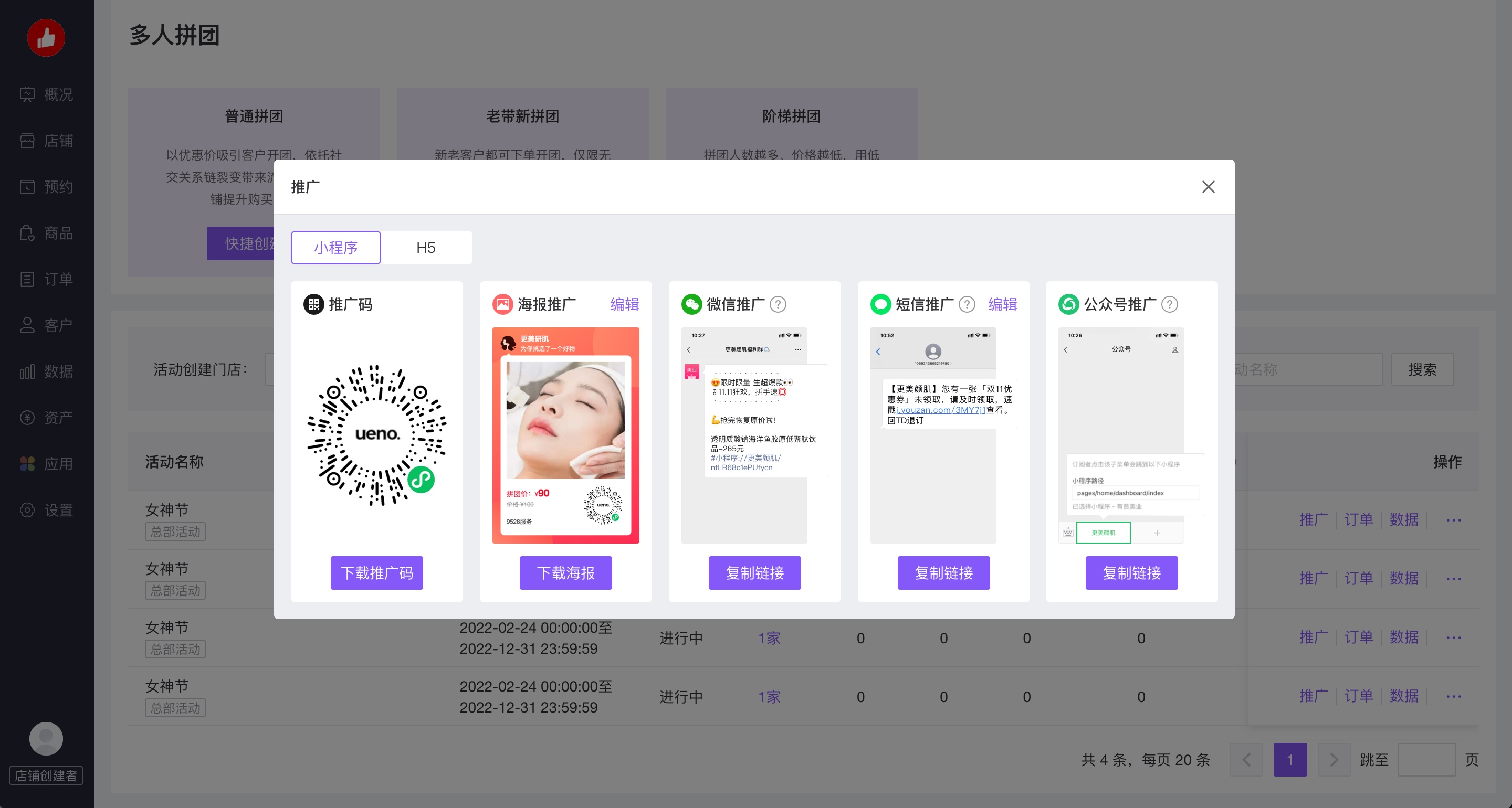Screen dimensions: 1512x808
Task: Close the 推广 dialog
Action: pos(1208,187)
